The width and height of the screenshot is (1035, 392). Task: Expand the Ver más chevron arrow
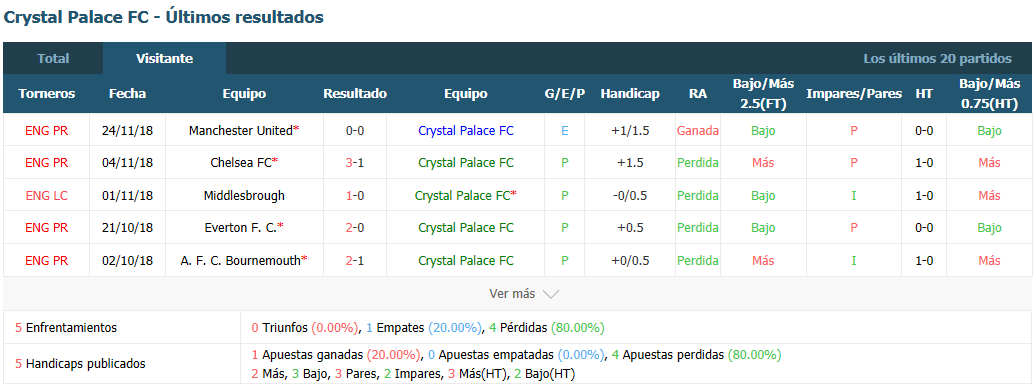551,294
